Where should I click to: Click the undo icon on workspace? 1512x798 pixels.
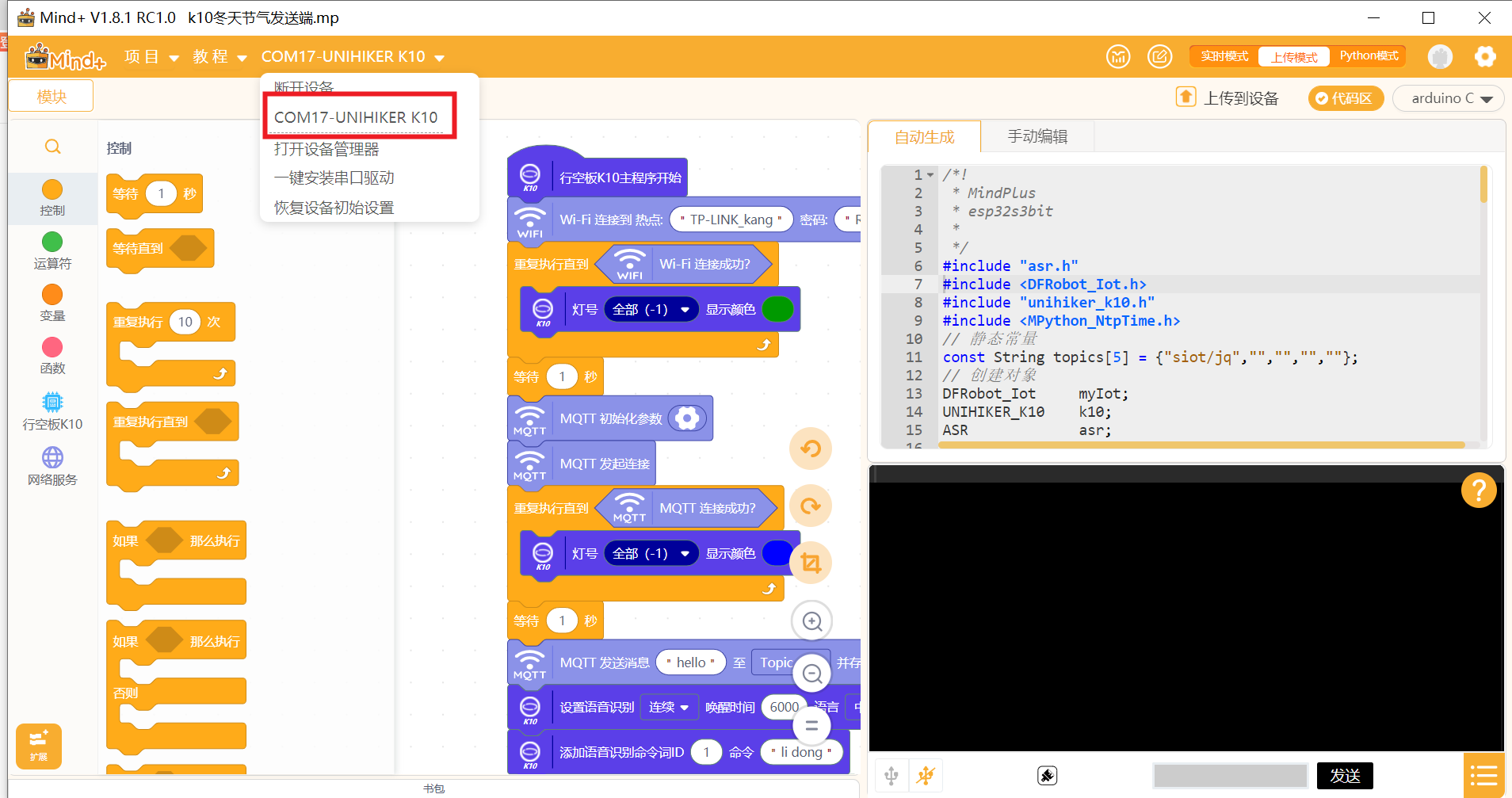[x=811, y=449]
